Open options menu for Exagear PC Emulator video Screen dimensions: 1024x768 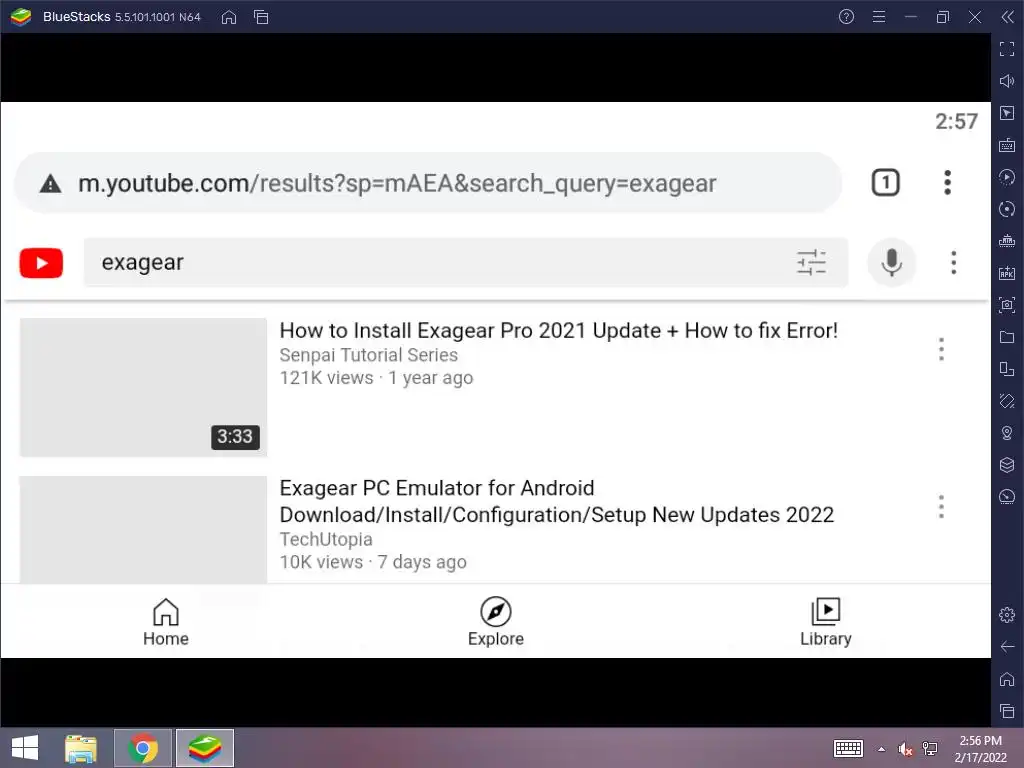click(941, 507)
